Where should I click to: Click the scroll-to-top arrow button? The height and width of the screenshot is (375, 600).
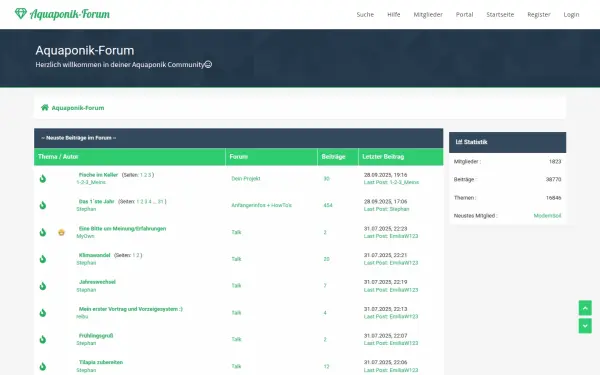[x=585, y=308]
